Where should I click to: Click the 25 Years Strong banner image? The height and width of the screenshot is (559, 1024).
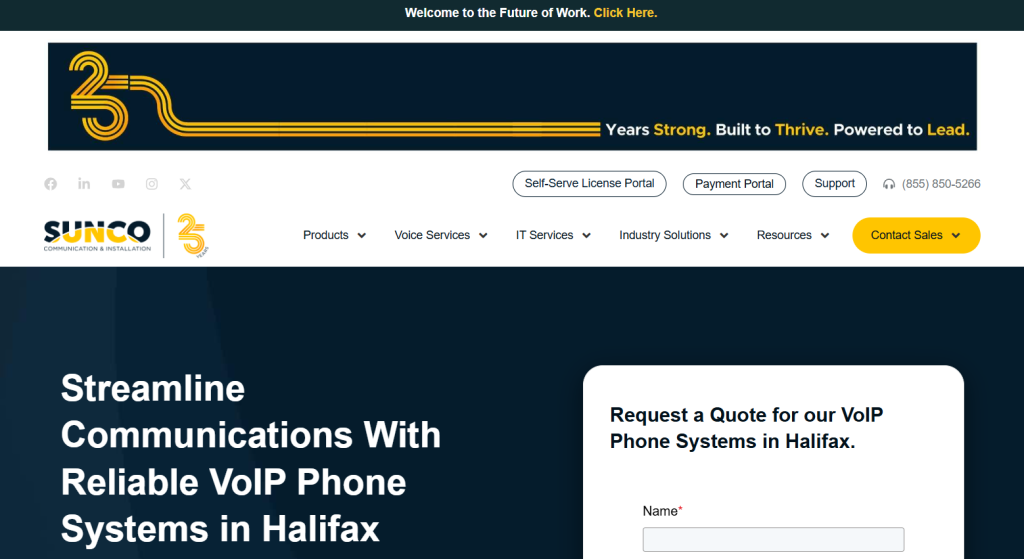513,97
